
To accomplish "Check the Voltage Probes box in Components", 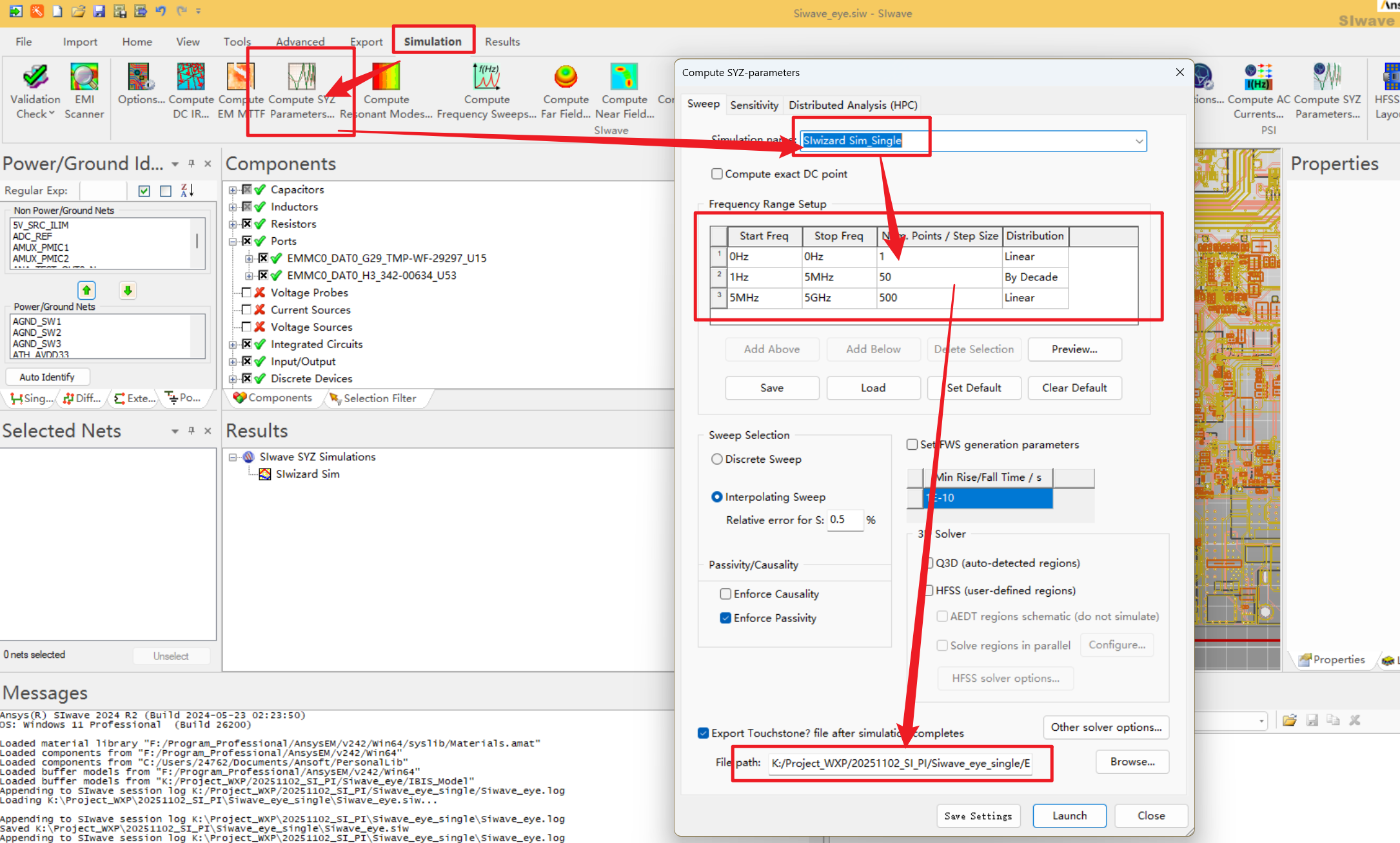I will click(x=246, y=293).
